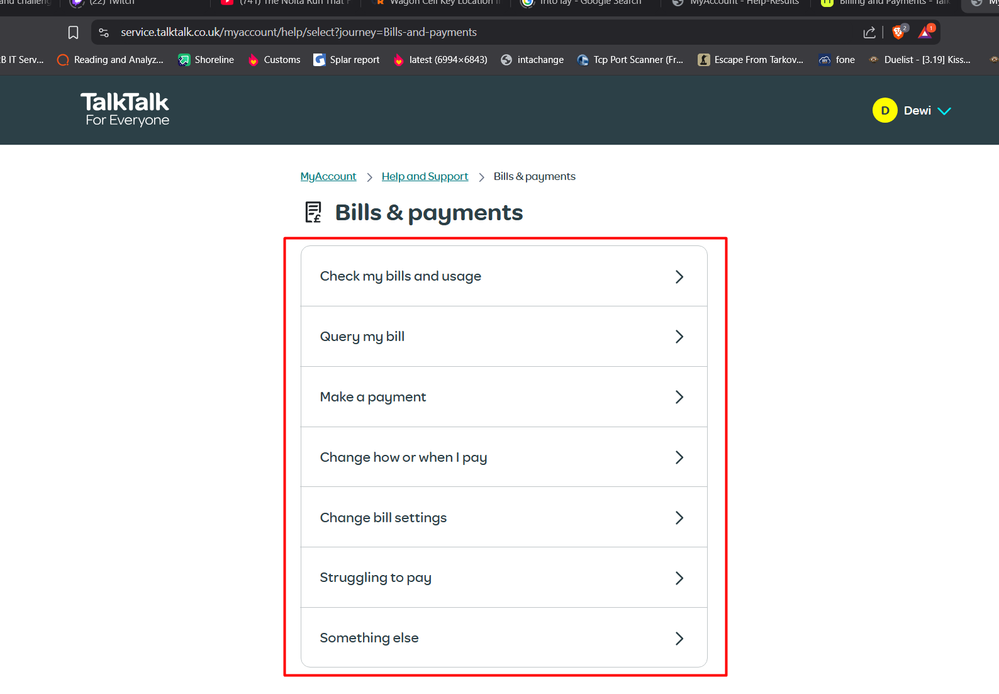
Task: Click the bookmark icon beside the address bar
Action: (73, 32)
